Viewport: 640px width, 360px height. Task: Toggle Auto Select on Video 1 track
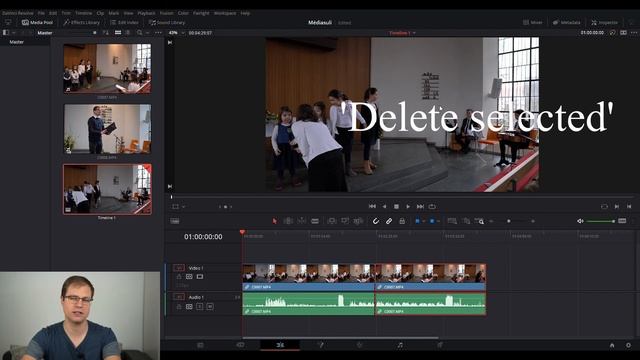[189, 277]
